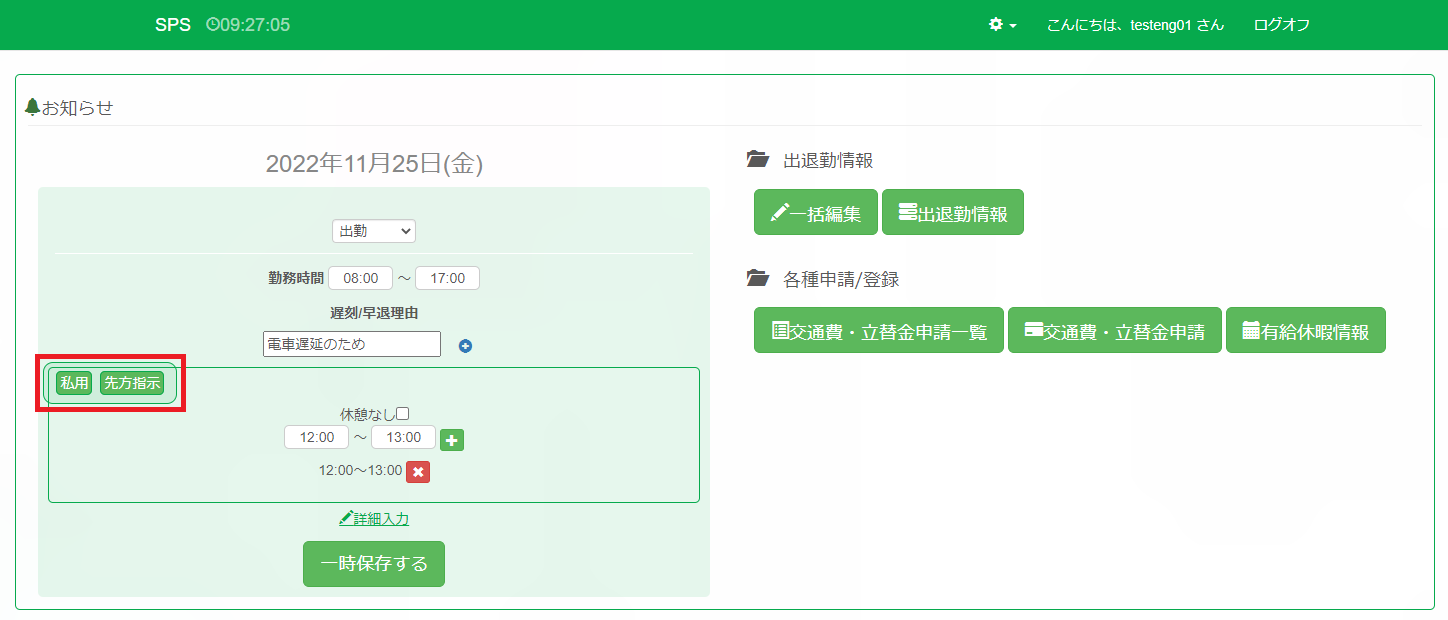The width and height of the screenshot is (1448, 620).
Task: Open the settings gear menu
Action: pos(1001,25)
